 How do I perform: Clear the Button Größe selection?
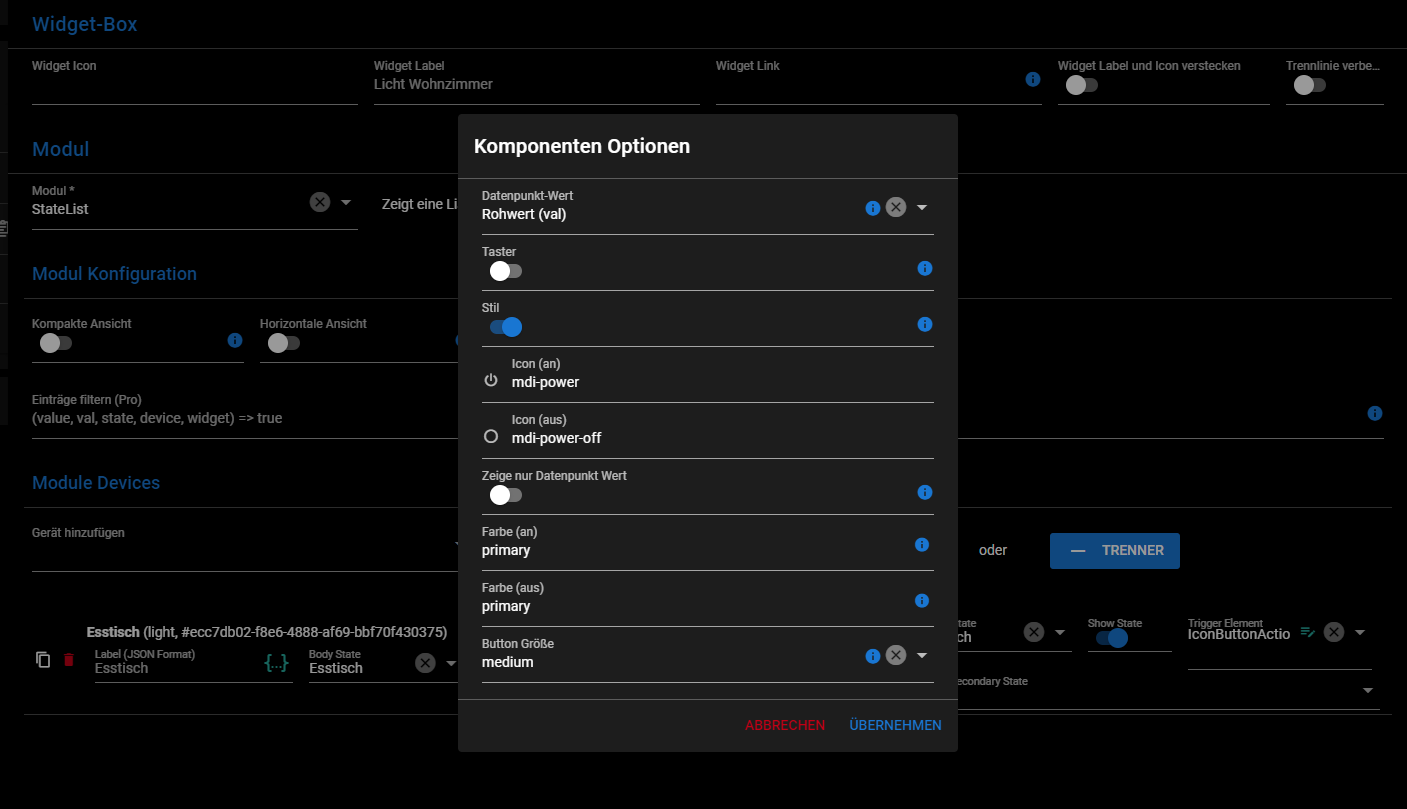(x=896, y=655)
